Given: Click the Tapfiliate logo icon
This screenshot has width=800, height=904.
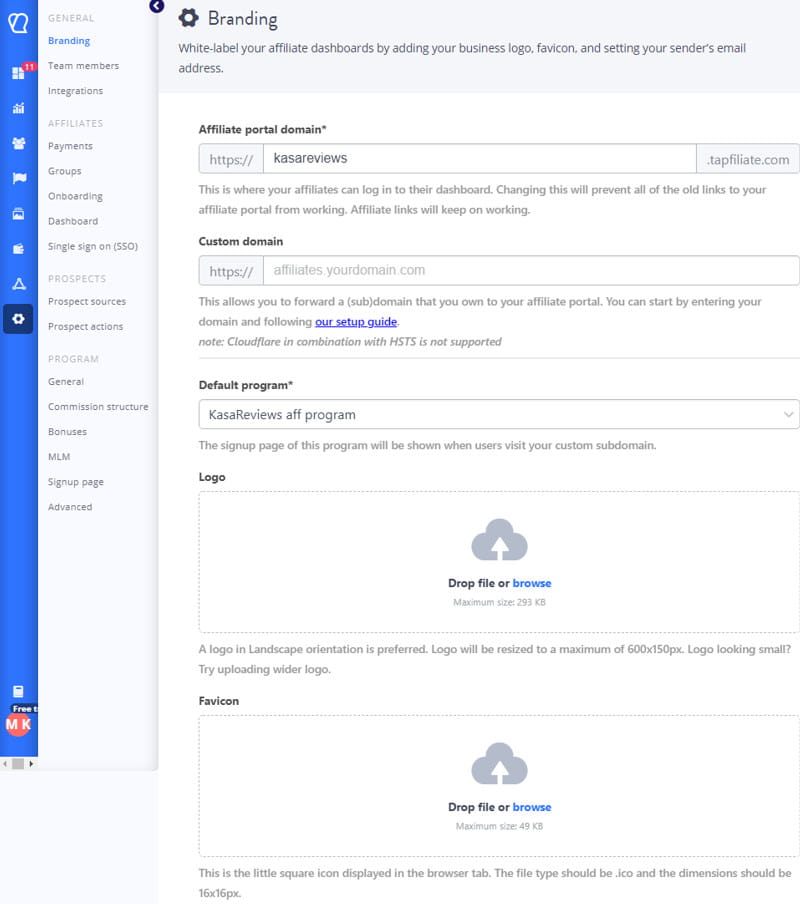Looking at the screenshot, I should click(18, 23).
